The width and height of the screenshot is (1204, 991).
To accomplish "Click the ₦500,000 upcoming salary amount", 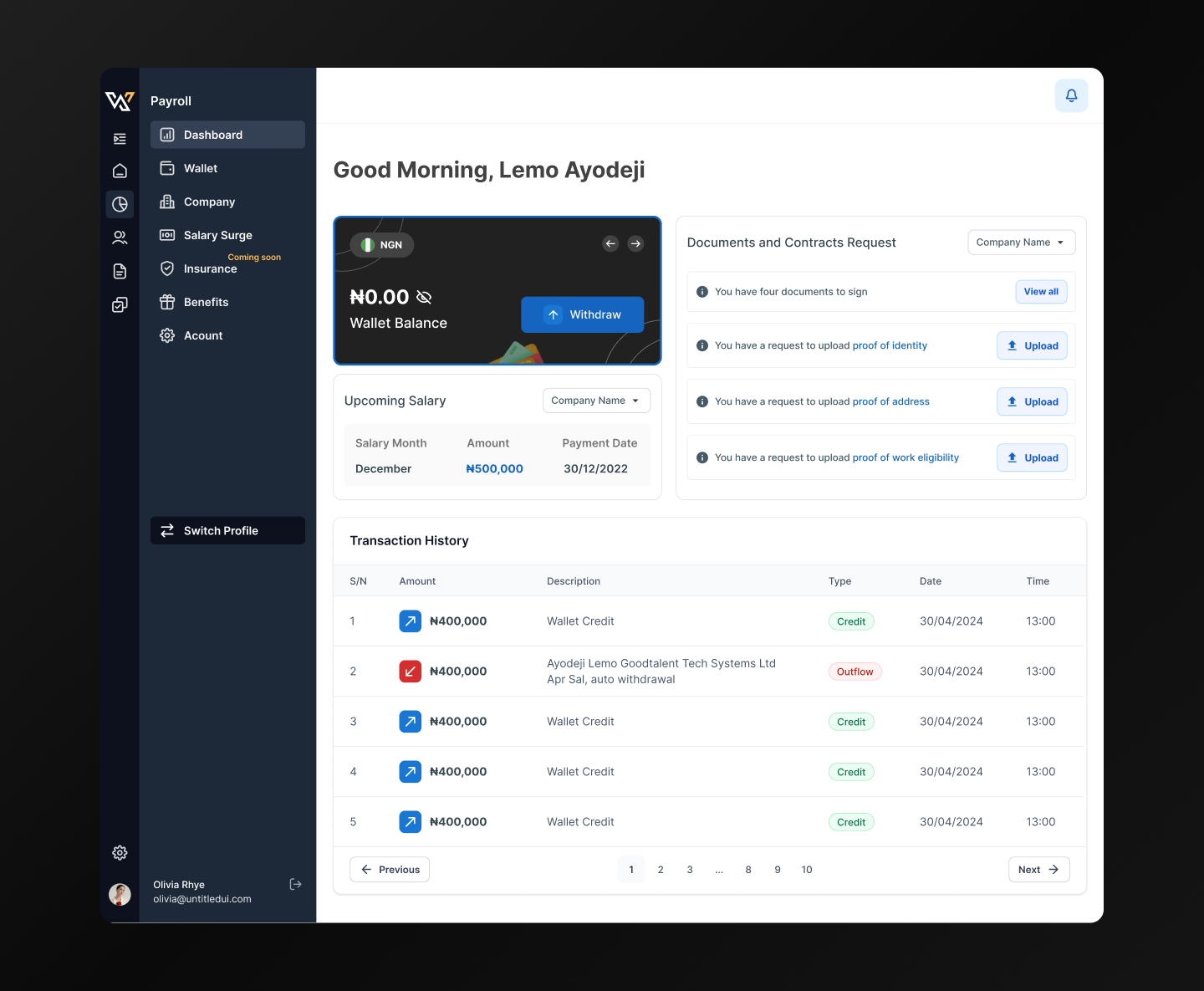I will click(x=494, y=469).
